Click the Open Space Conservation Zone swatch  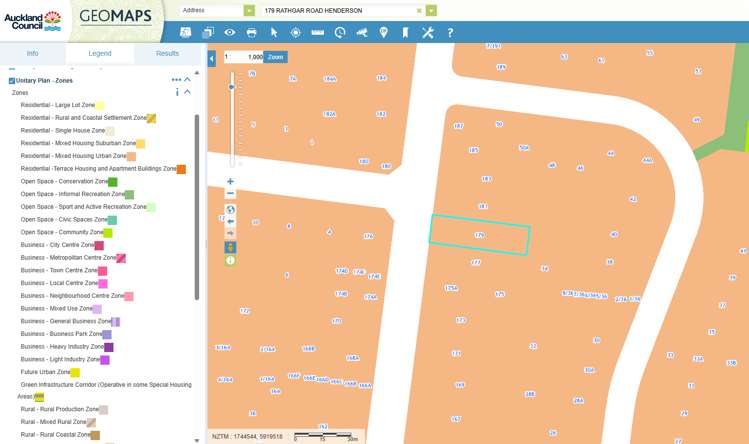coord(113,182)
